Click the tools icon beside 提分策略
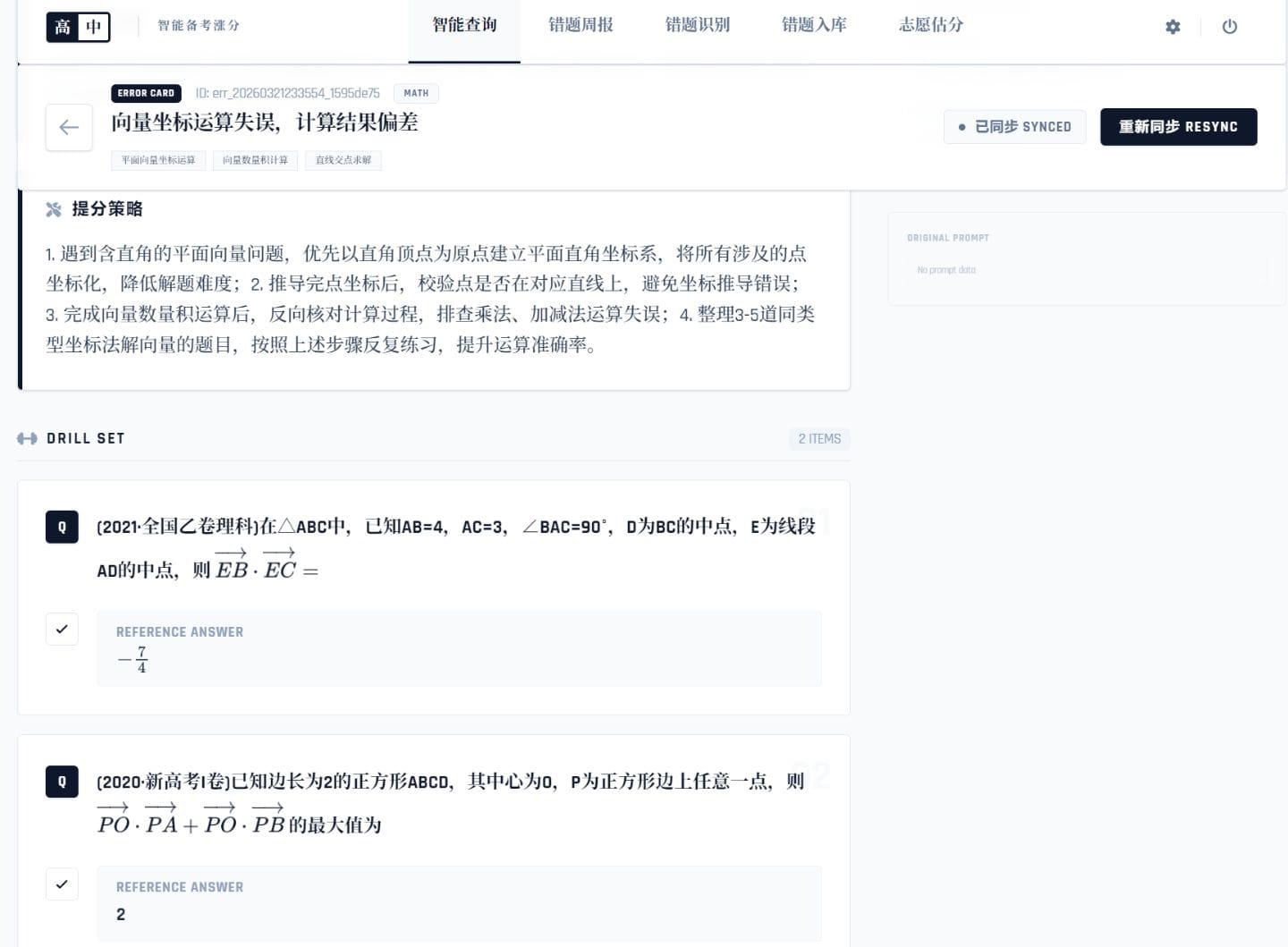 [54, 209]
